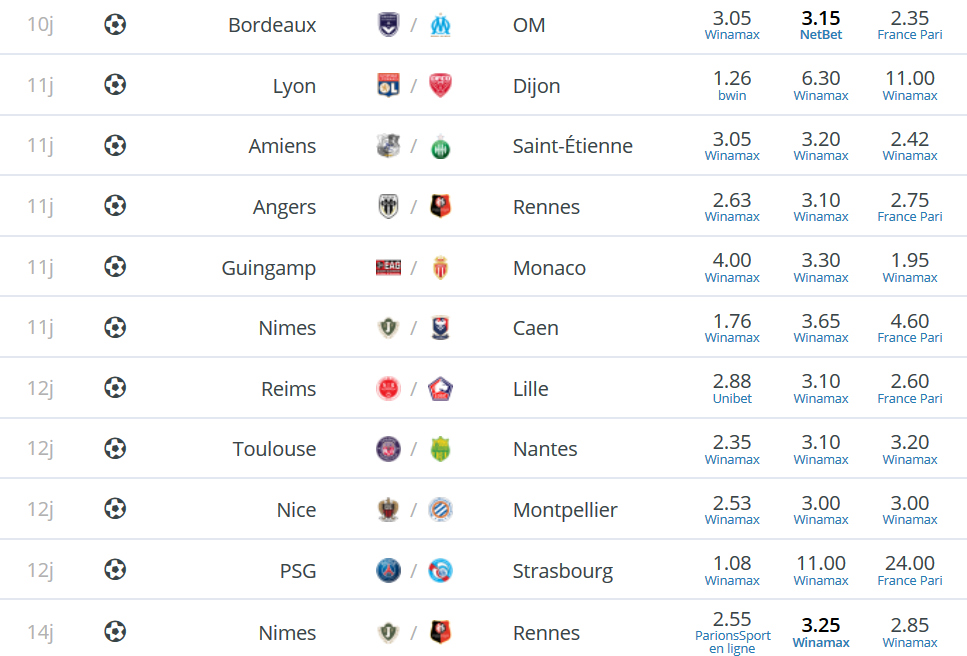This screenshot has width=967, height=656.
Task: Select 3.15 NetBet draw odds for Bordeaux–OM
Action: pyautogui.click(x=821, y=25)
